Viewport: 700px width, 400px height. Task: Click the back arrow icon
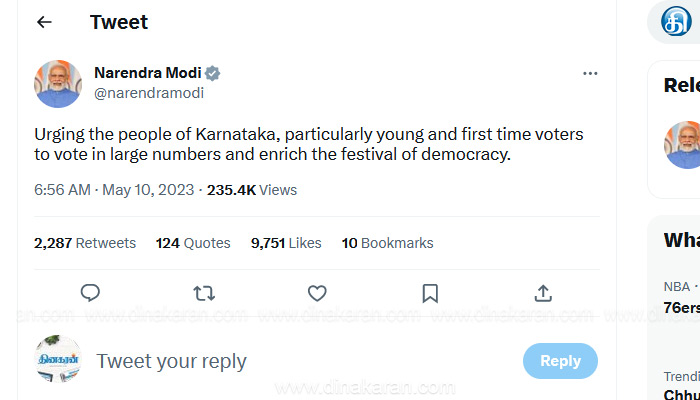pos(44,22)
